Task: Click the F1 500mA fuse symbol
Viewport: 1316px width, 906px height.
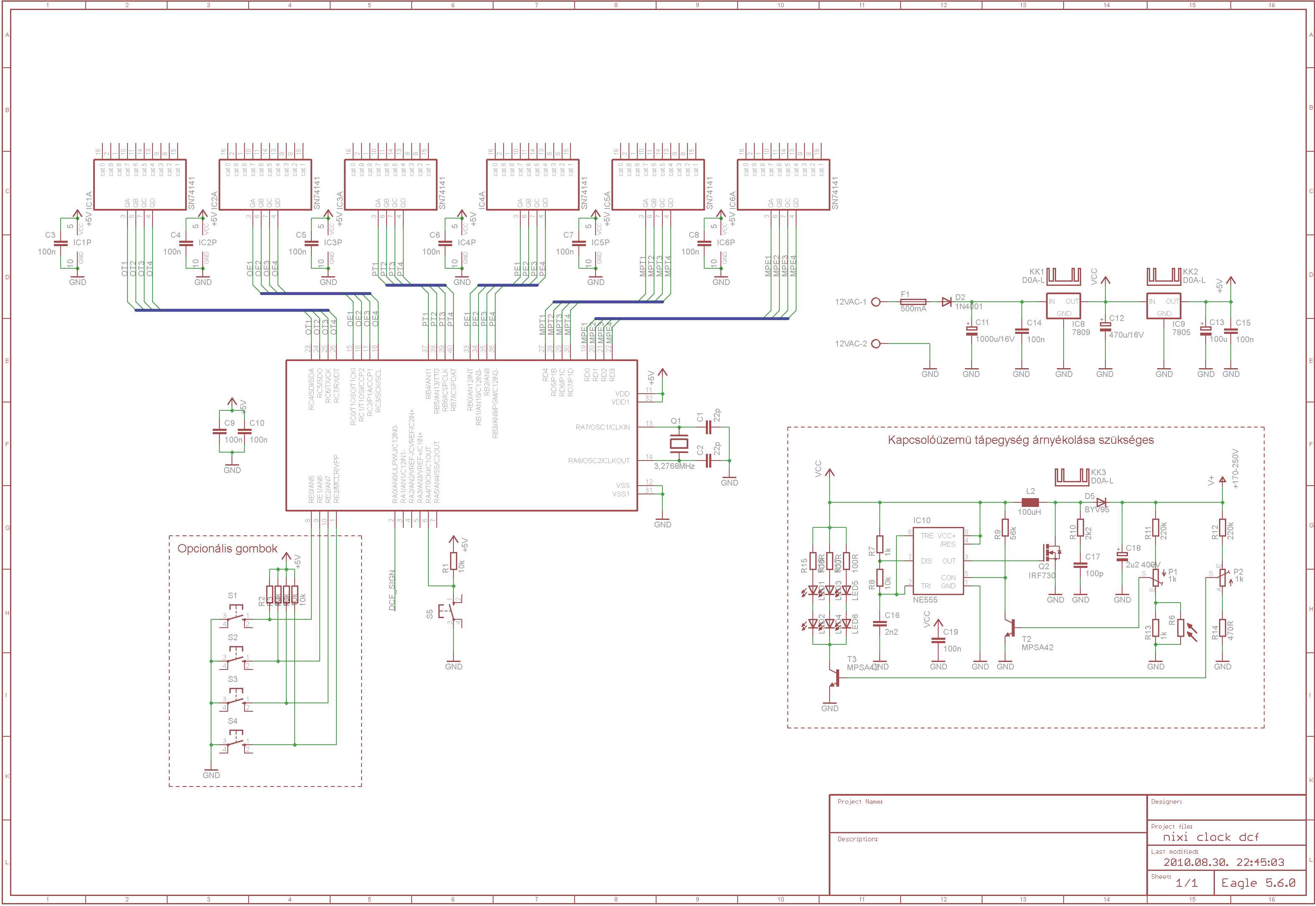Action: (913, 302)
